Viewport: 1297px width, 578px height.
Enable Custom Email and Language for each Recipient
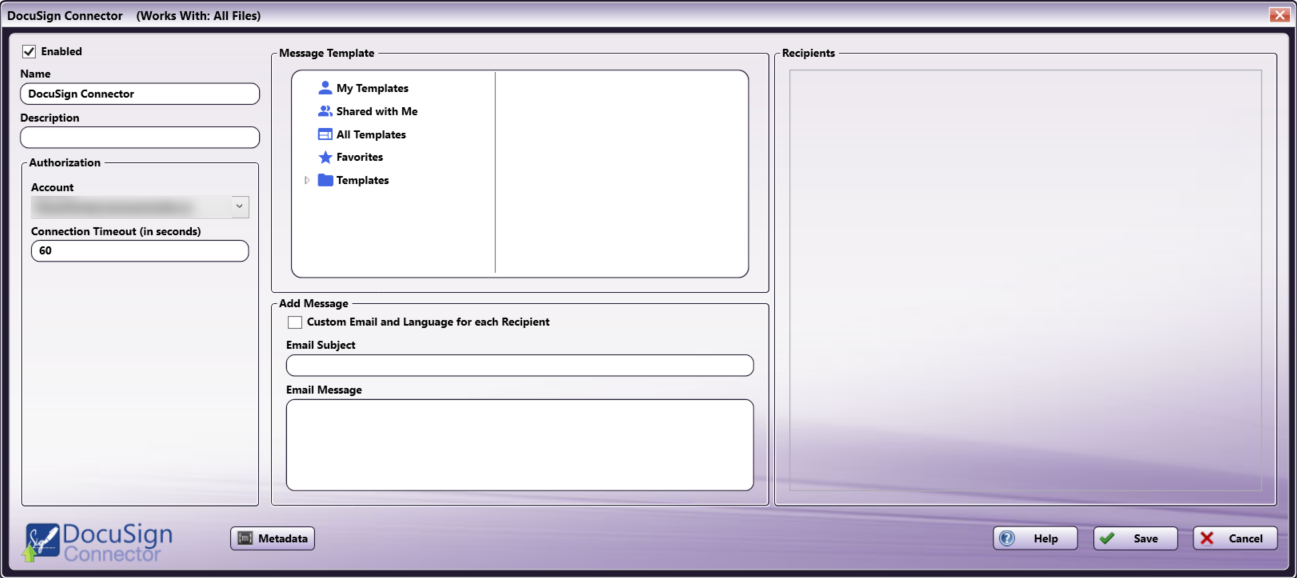(294, 322)
